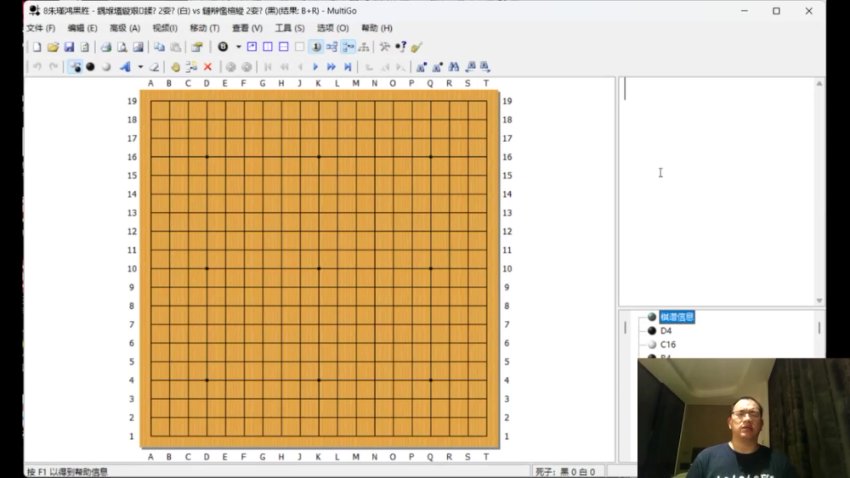Viewport: 850px width, 478px height.
Task: Open the 文件 (F) menu
Action: click(x=41, y=28)
